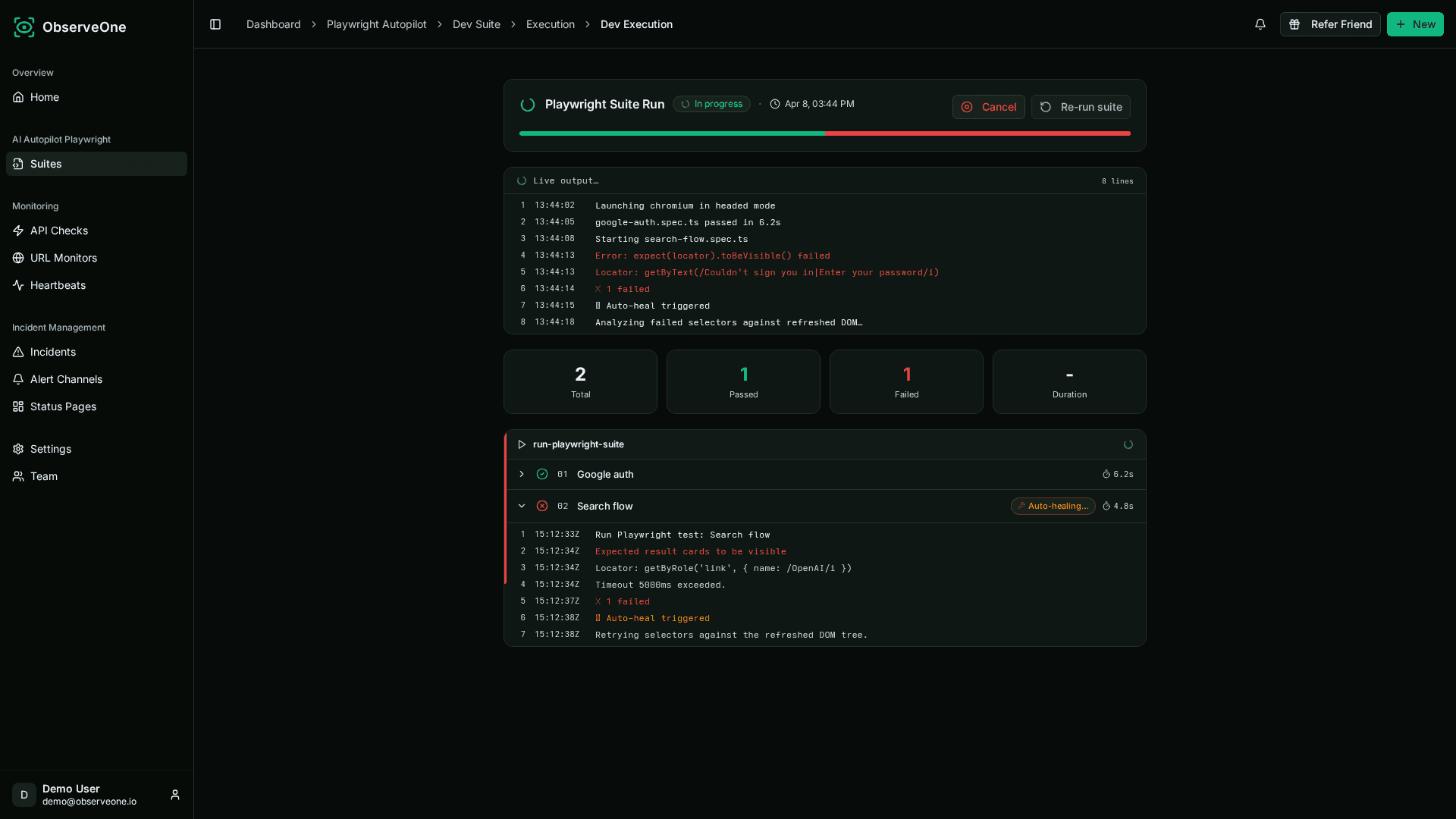Click the New button
This screenshot has height=819, width=1456.
[1415, 24]
